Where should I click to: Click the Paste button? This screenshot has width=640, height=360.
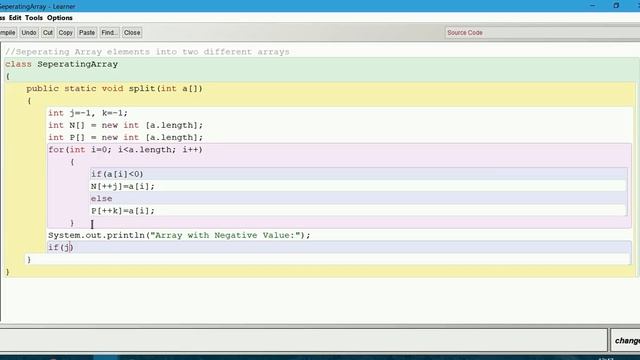click(87, 33)
